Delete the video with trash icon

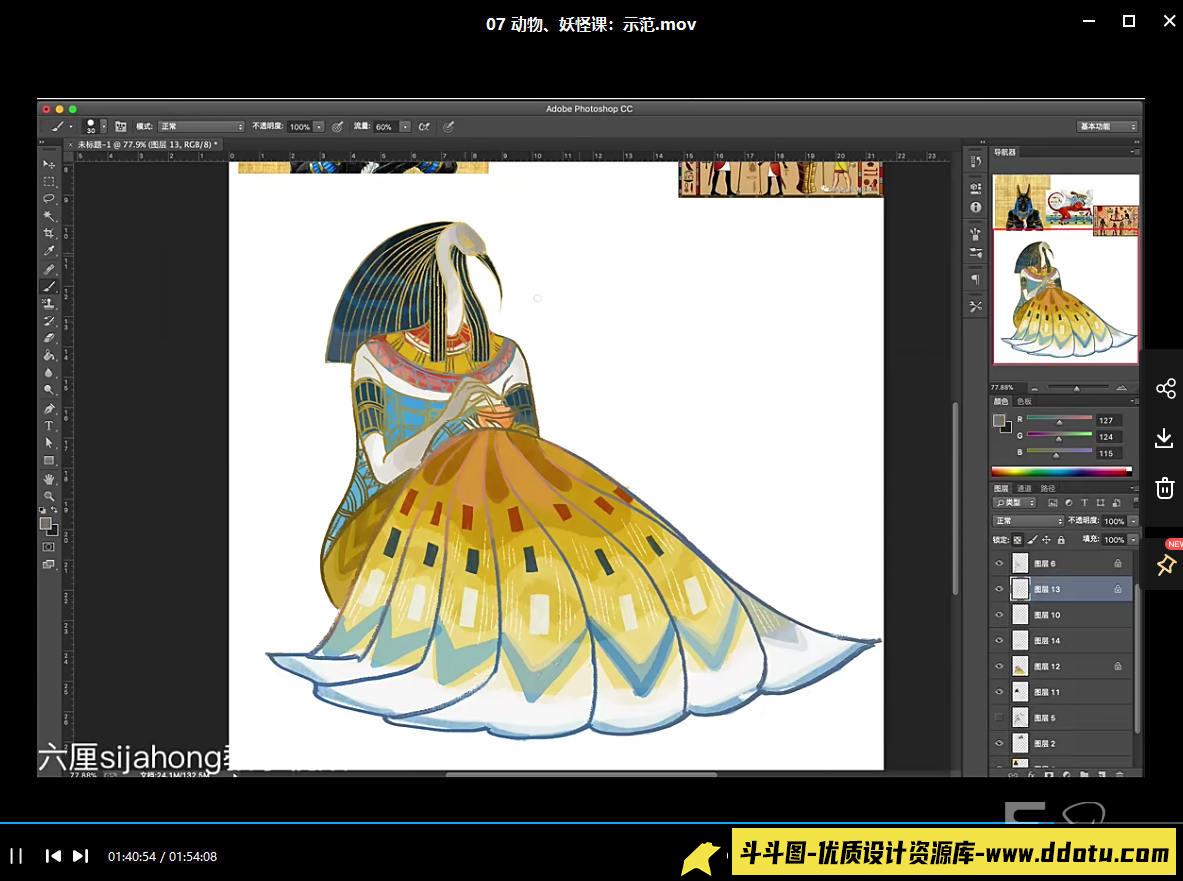[1165, 488]
